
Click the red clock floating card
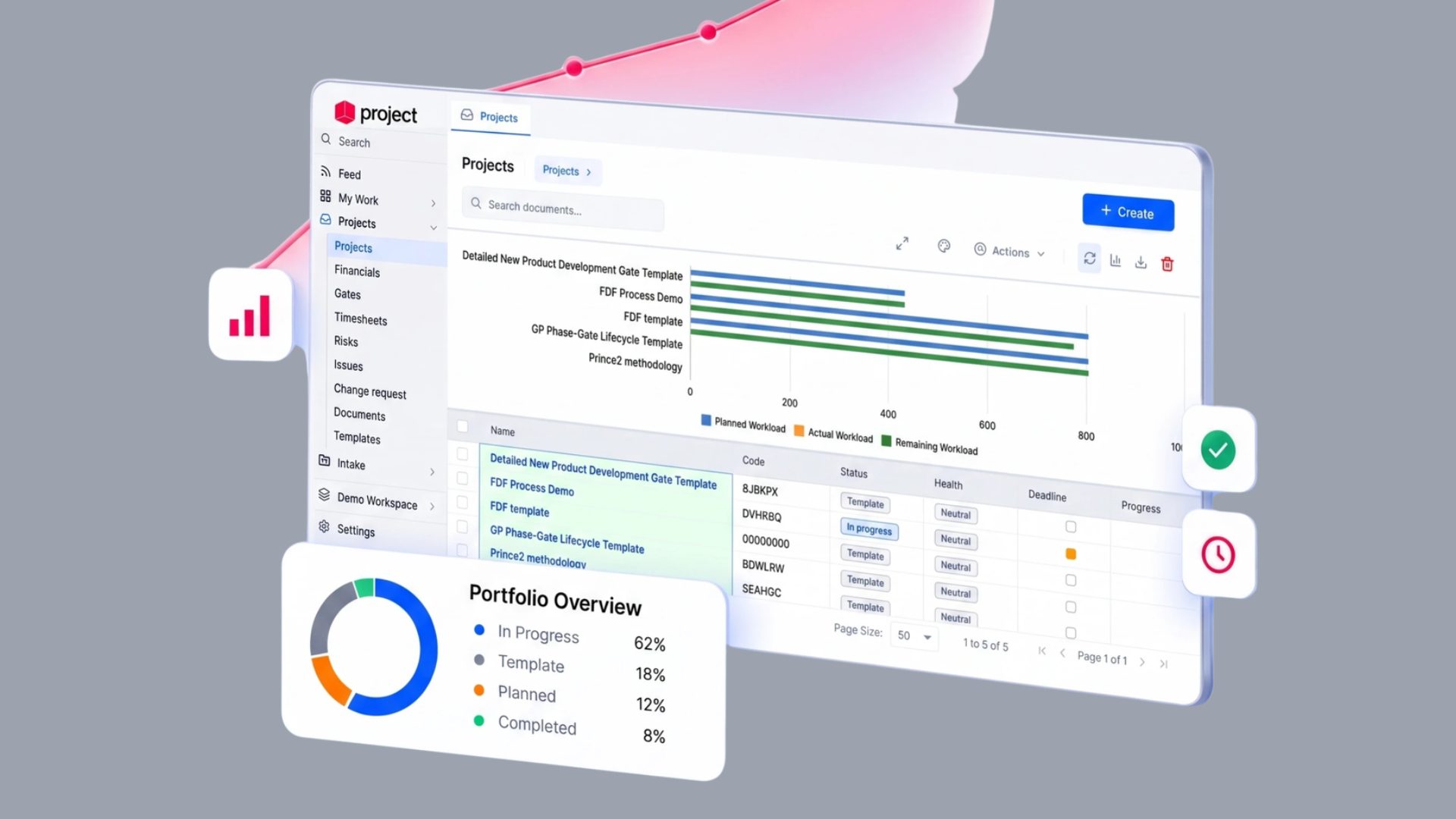1219,554
